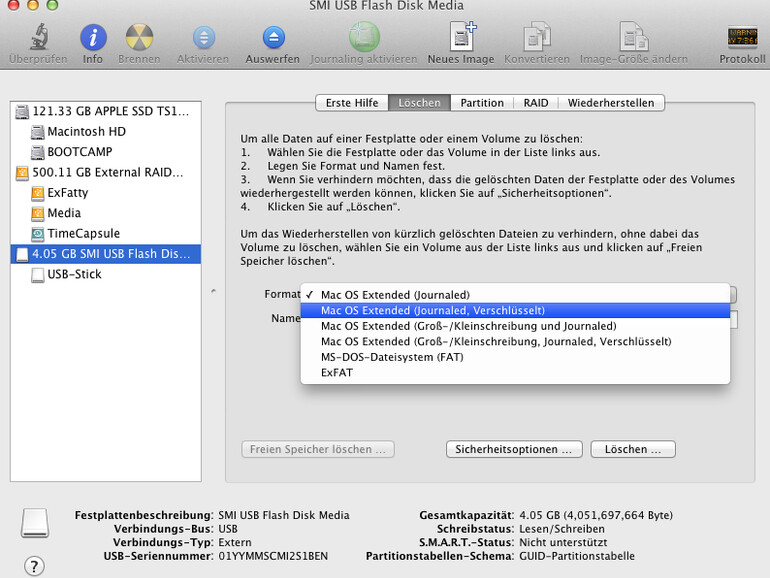
Task: Open the Protokoll log icon
Action: click(x=742, y=37)
